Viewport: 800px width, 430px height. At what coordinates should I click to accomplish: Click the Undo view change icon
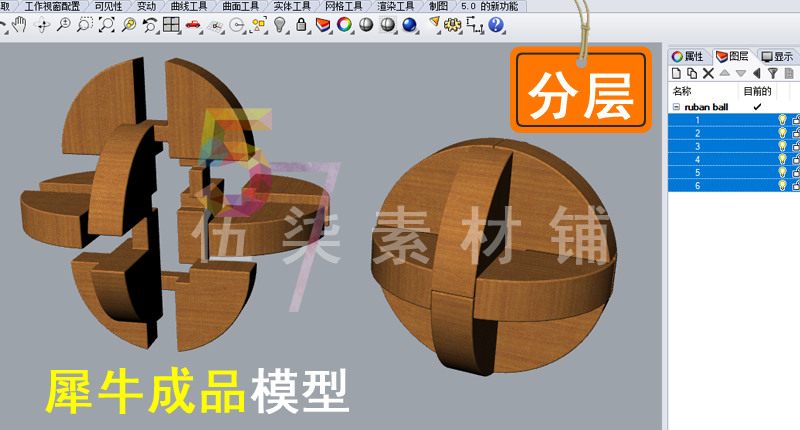point(149,24)
